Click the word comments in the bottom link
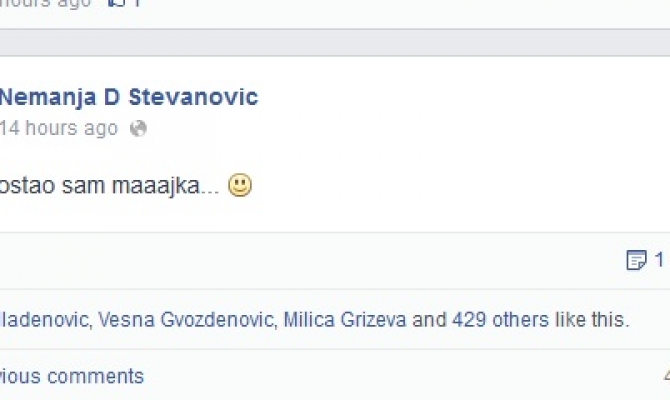The width and height of the screenshot is (670, 400). pos(96,376)
